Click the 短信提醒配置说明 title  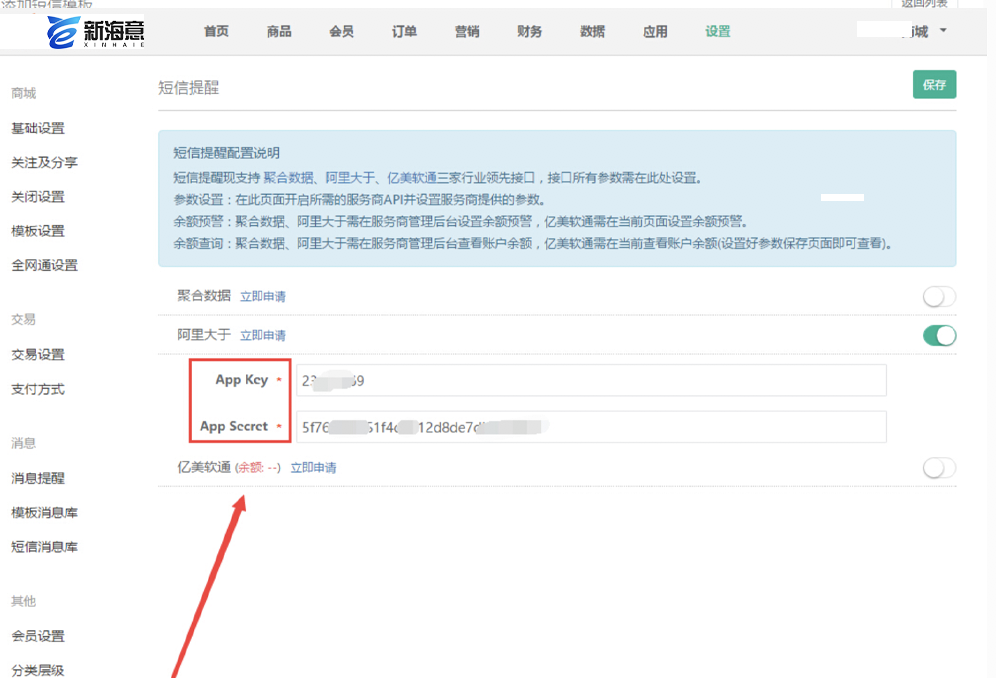[x=227, y=153]
